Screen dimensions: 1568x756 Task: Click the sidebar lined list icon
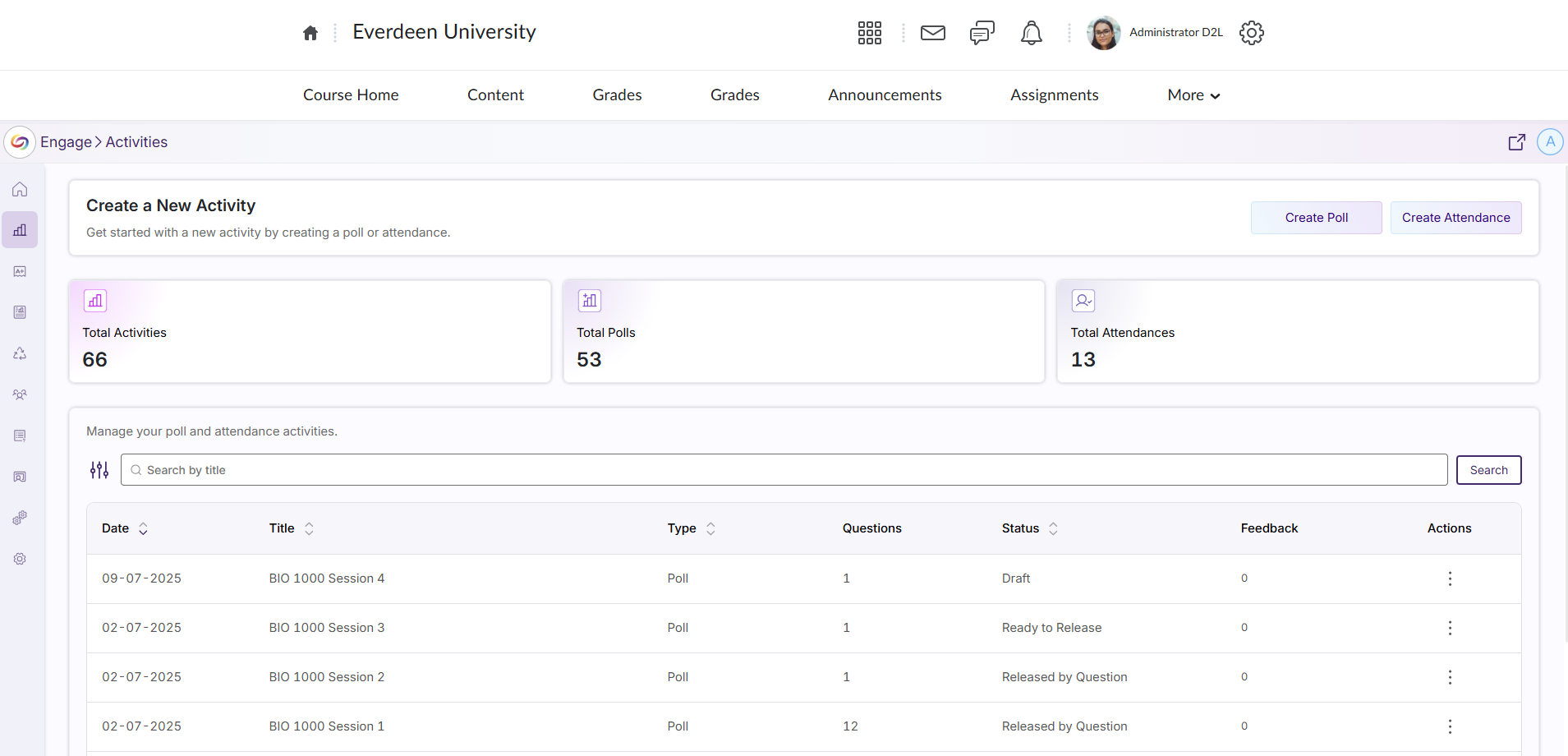(x=20, y=436)
